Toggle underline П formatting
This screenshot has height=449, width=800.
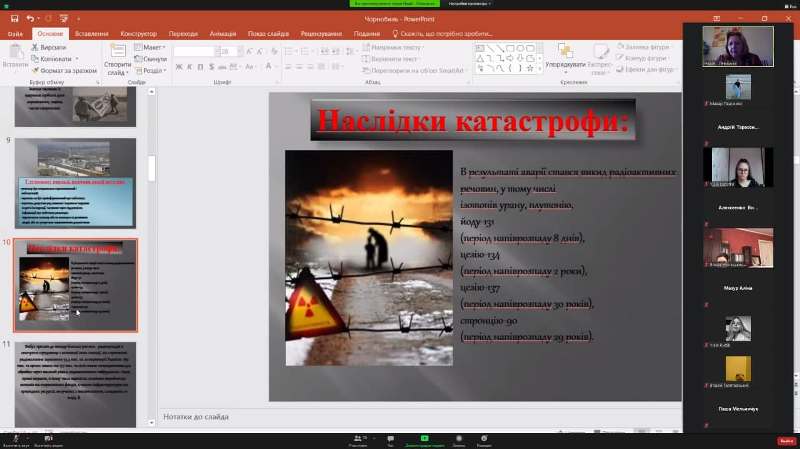tap(201, 67)
